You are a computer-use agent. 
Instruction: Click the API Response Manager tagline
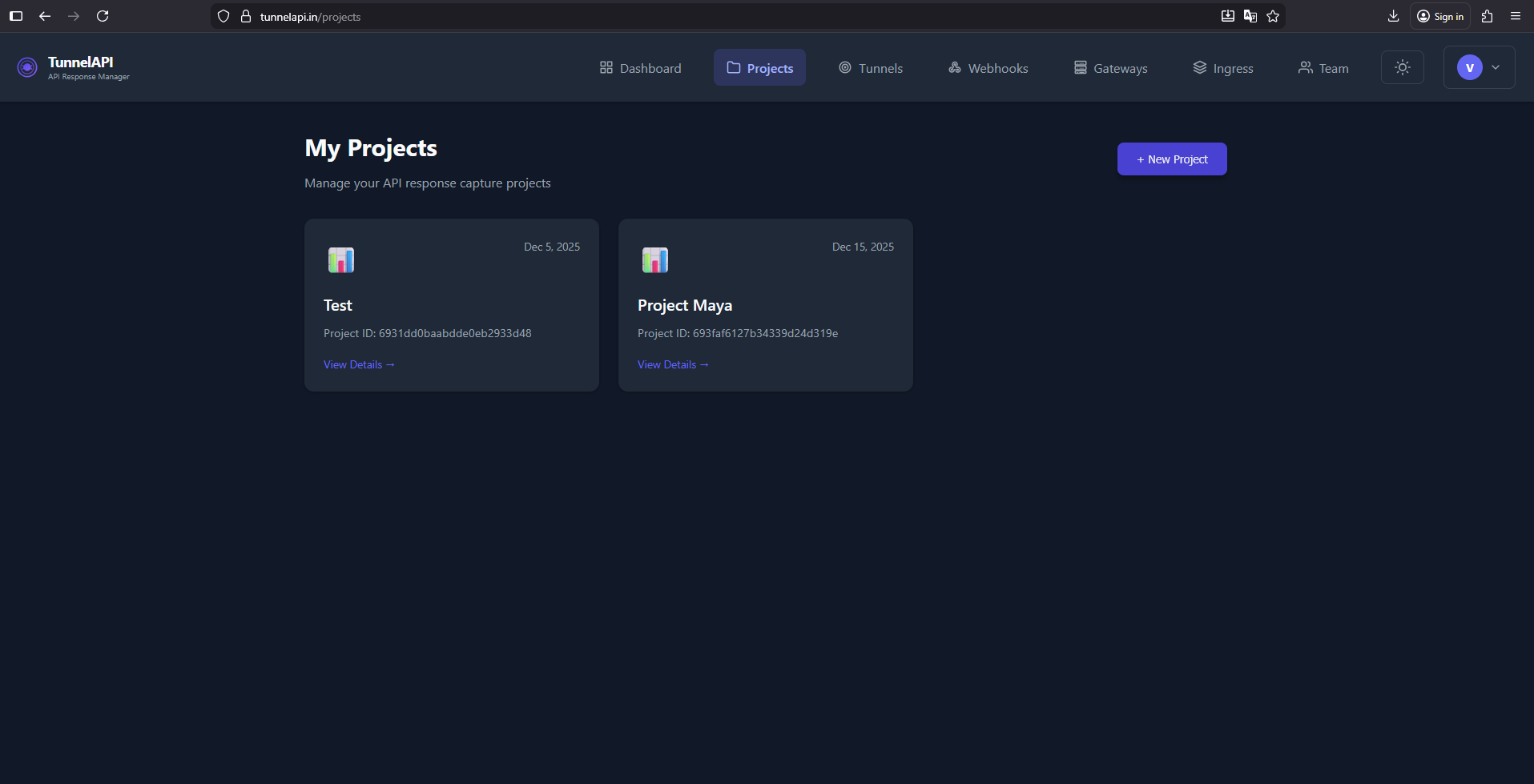coord(89,77)
